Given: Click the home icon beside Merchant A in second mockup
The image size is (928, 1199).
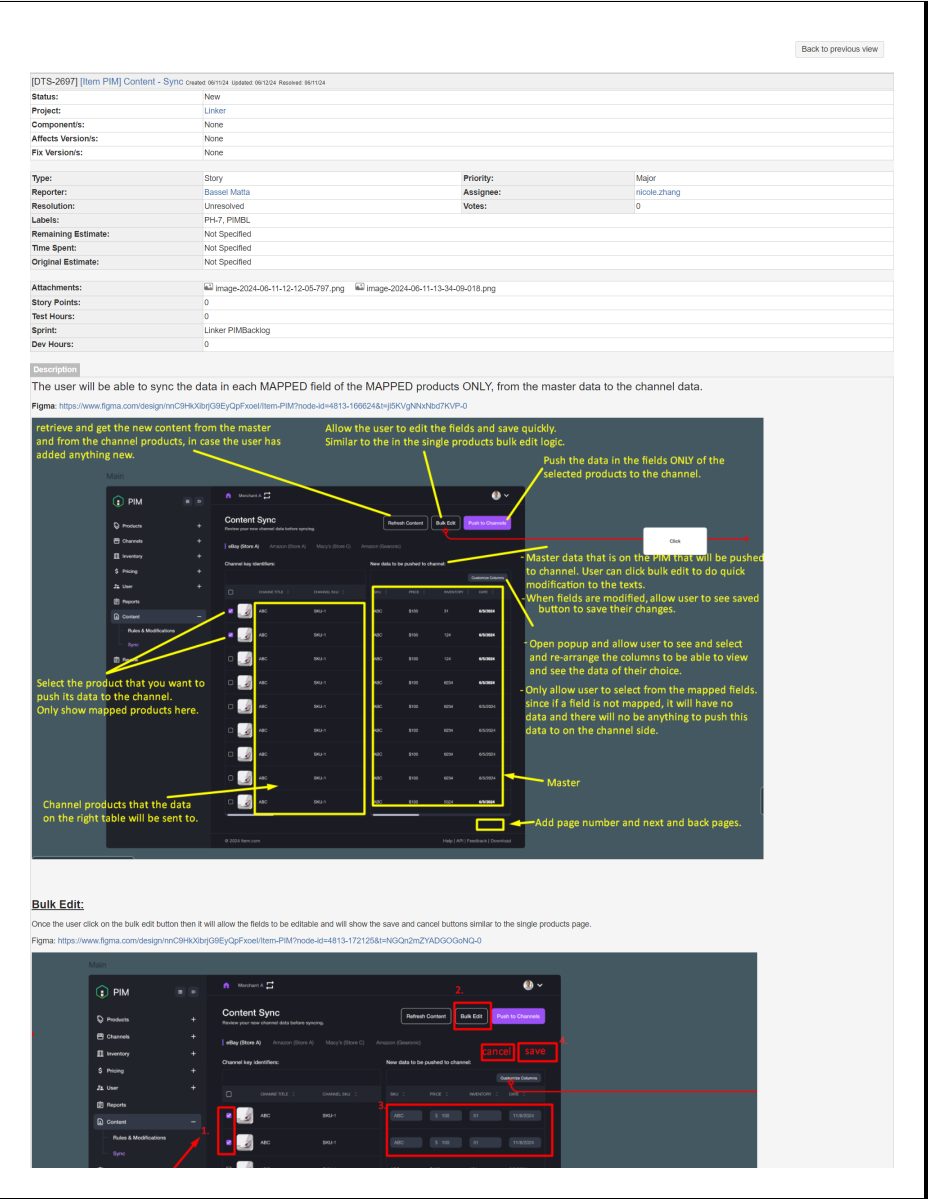Looking at the screenshot, I should [227, 985].
